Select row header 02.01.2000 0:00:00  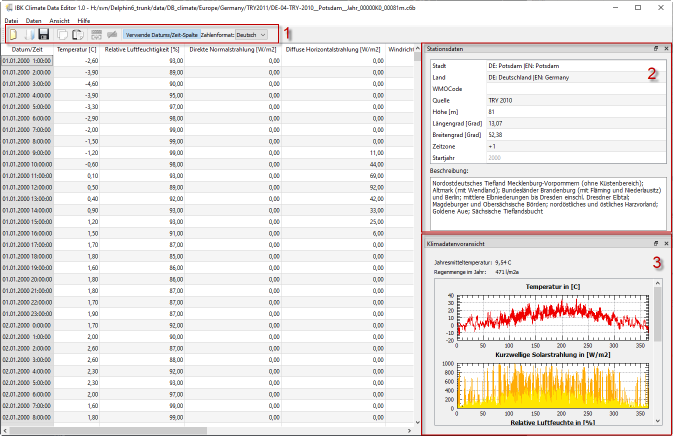(x=27, y=325)
